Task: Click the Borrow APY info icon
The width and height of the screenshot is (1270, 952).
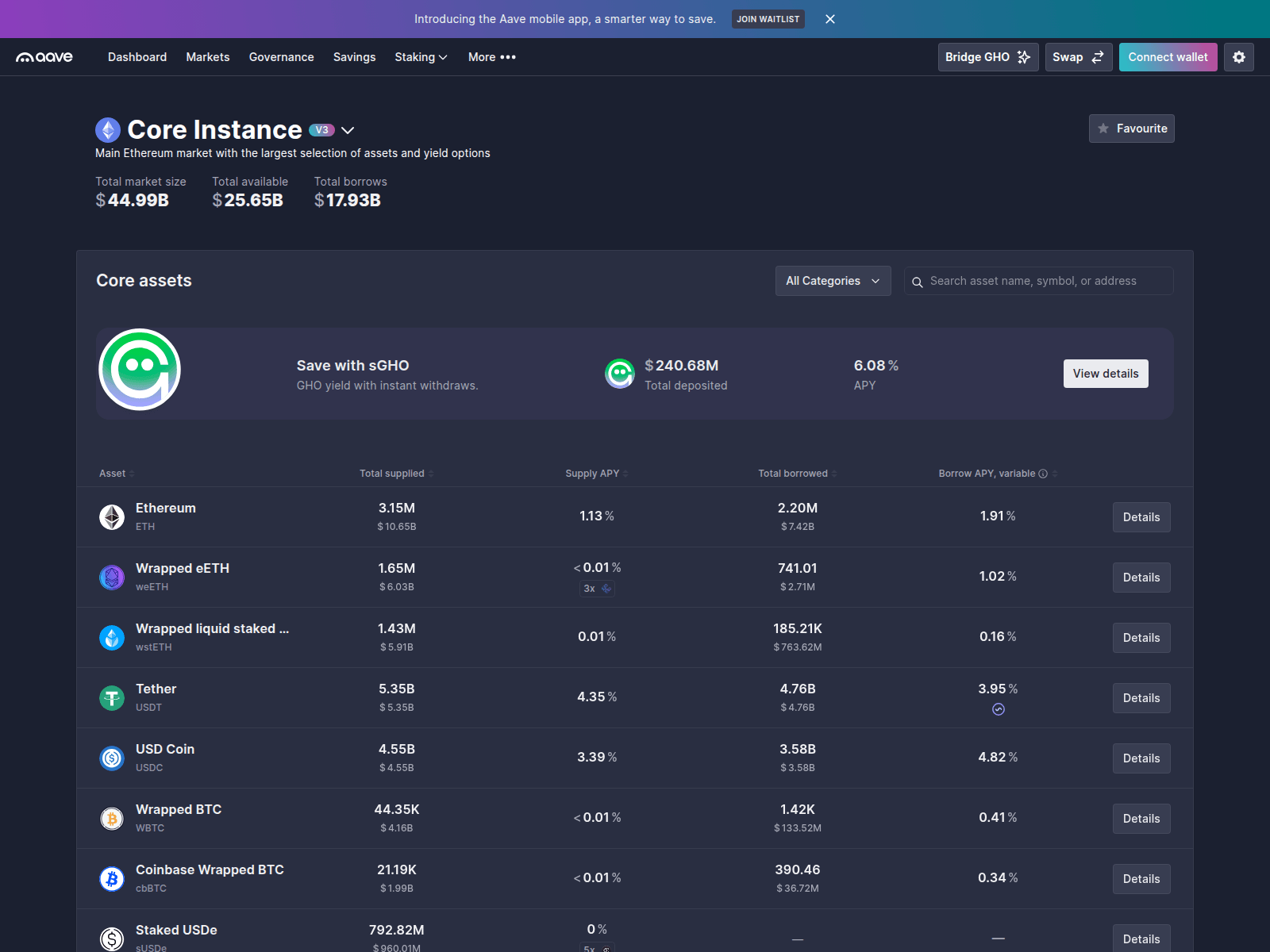Action: 1044,473
